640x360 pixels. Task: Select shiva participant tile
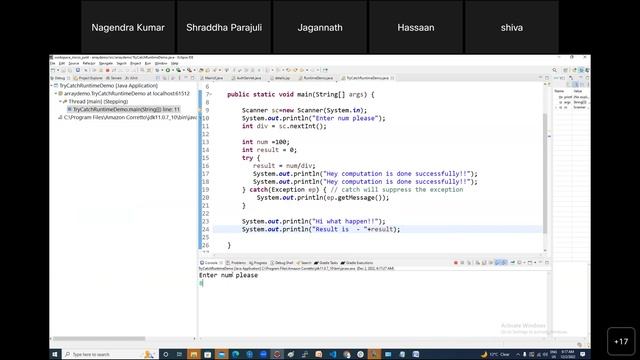512,27
